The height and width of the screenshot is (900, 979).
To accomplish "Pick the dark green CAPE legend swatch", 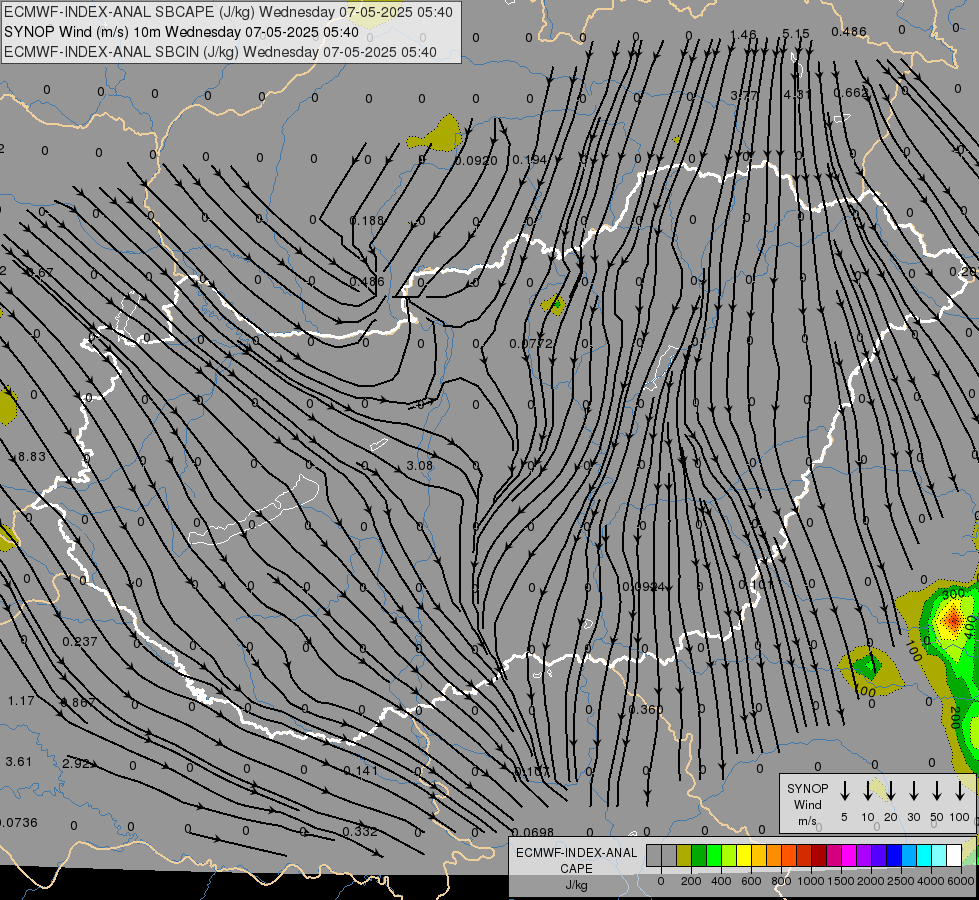I will pyautogui.click(x=699, y=855).
